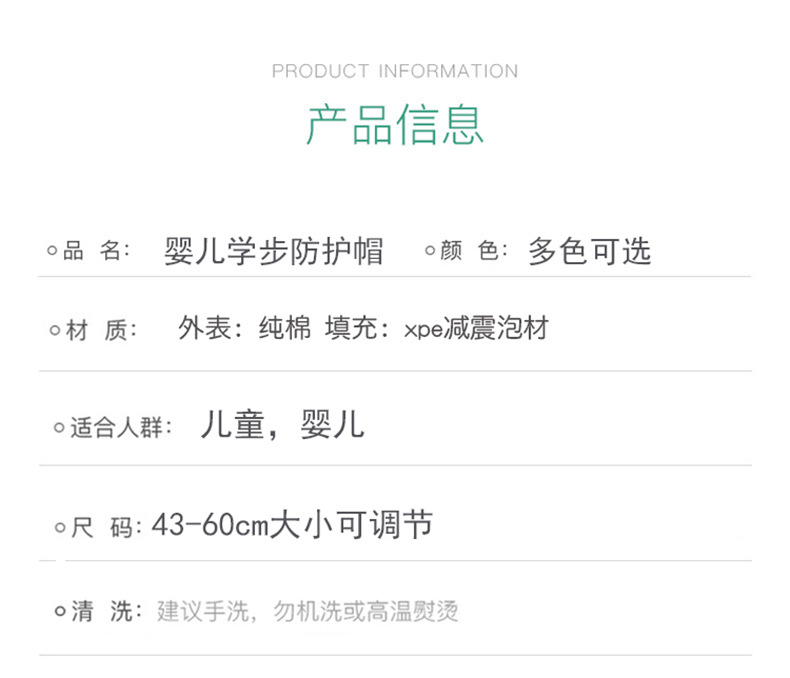Click the bullet circle before 适合人群
Screen dimensions: 790x678
pyautogui.click(x=58, y=428)
